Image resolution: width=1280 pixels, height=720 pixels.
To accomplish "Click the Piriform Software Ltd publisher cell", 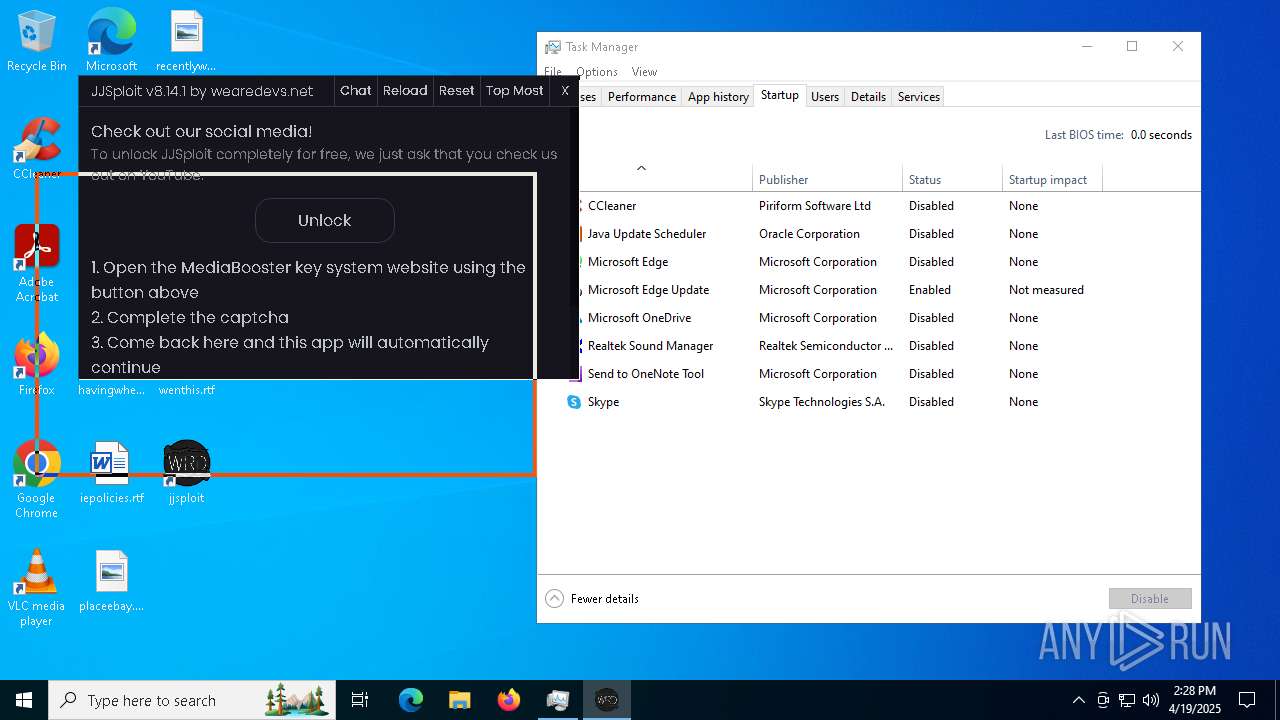I will point(815,206).
